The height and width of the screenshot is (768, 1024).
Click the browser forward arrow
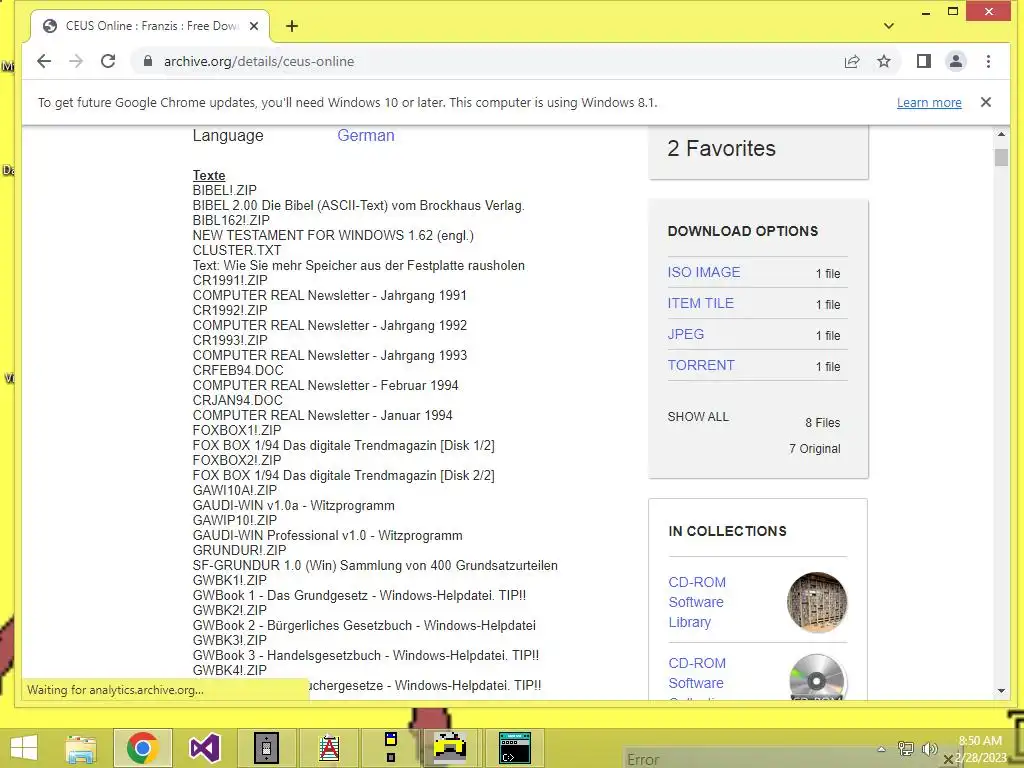tap(76, 61)
